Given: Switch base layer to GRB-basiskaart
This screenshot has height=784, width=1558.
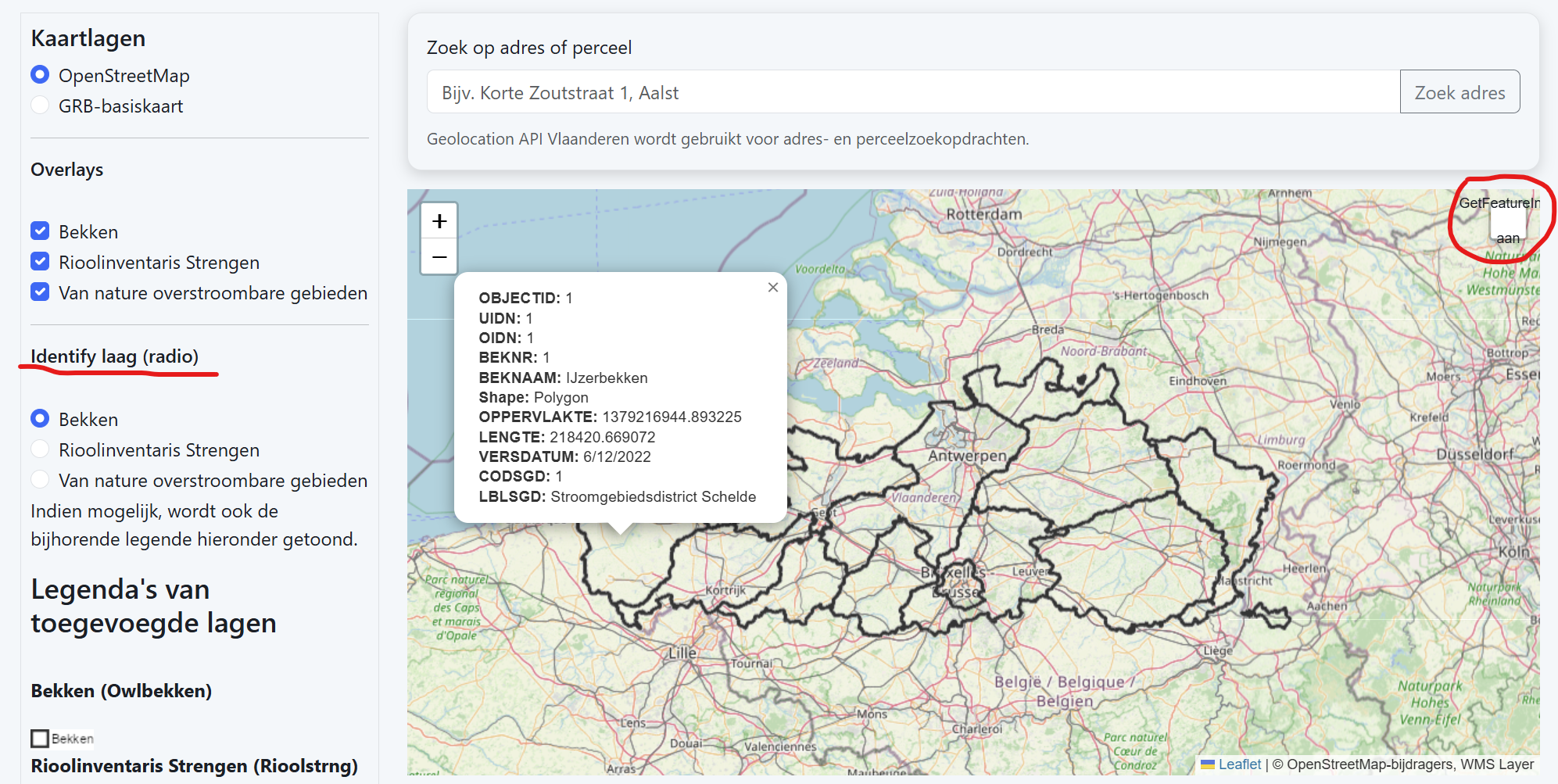Looking at the screenshot, I should click(40, 106).
